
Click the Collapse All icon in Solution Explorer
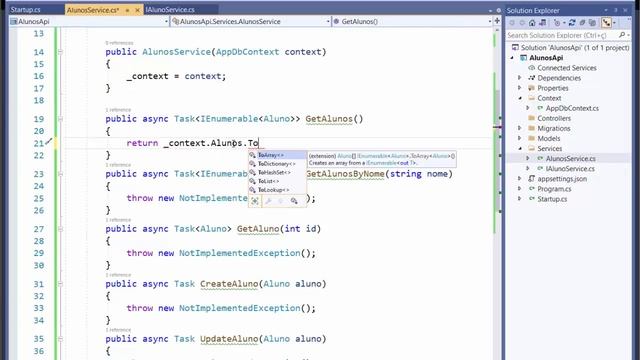tap(582, 23)
